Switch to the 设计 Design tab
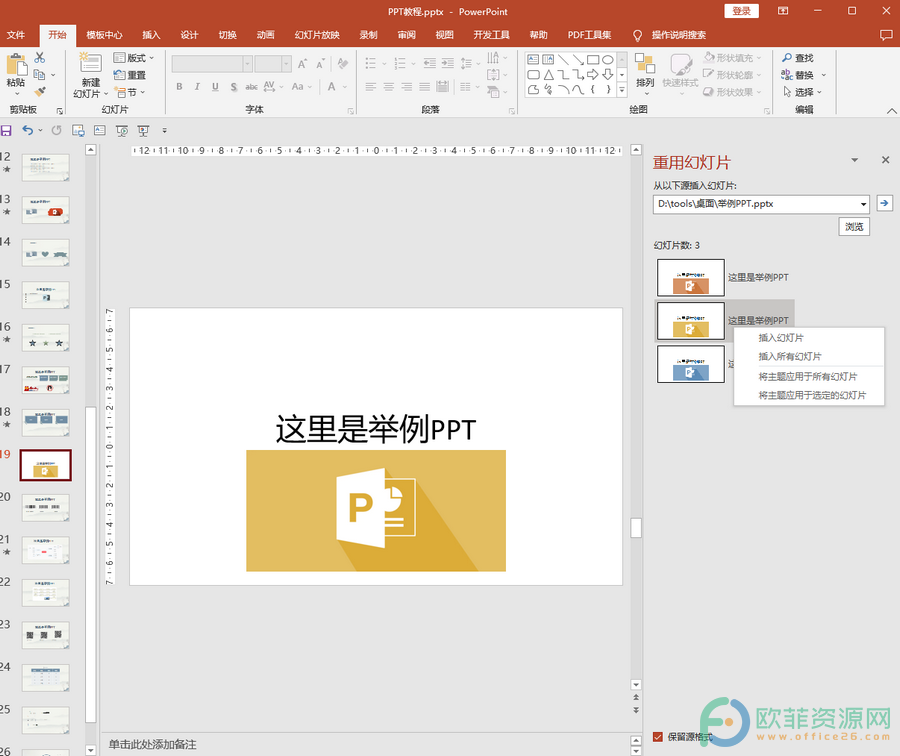Image resolution: width=900 pixels, height=756 pixels. [x=189, y=35]
